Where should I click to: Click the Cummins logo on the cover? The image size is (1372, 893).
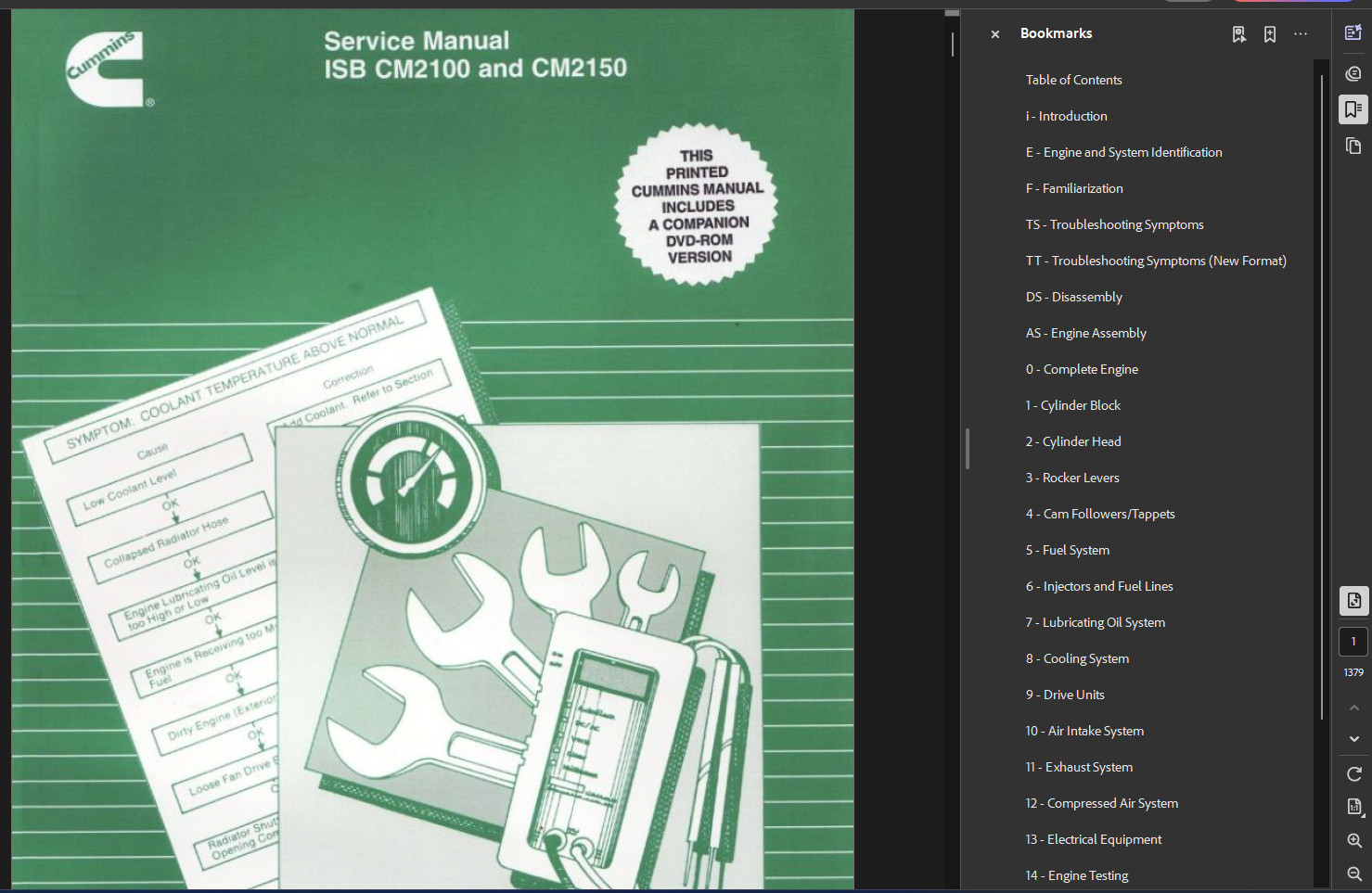click(x=109, y=70)
